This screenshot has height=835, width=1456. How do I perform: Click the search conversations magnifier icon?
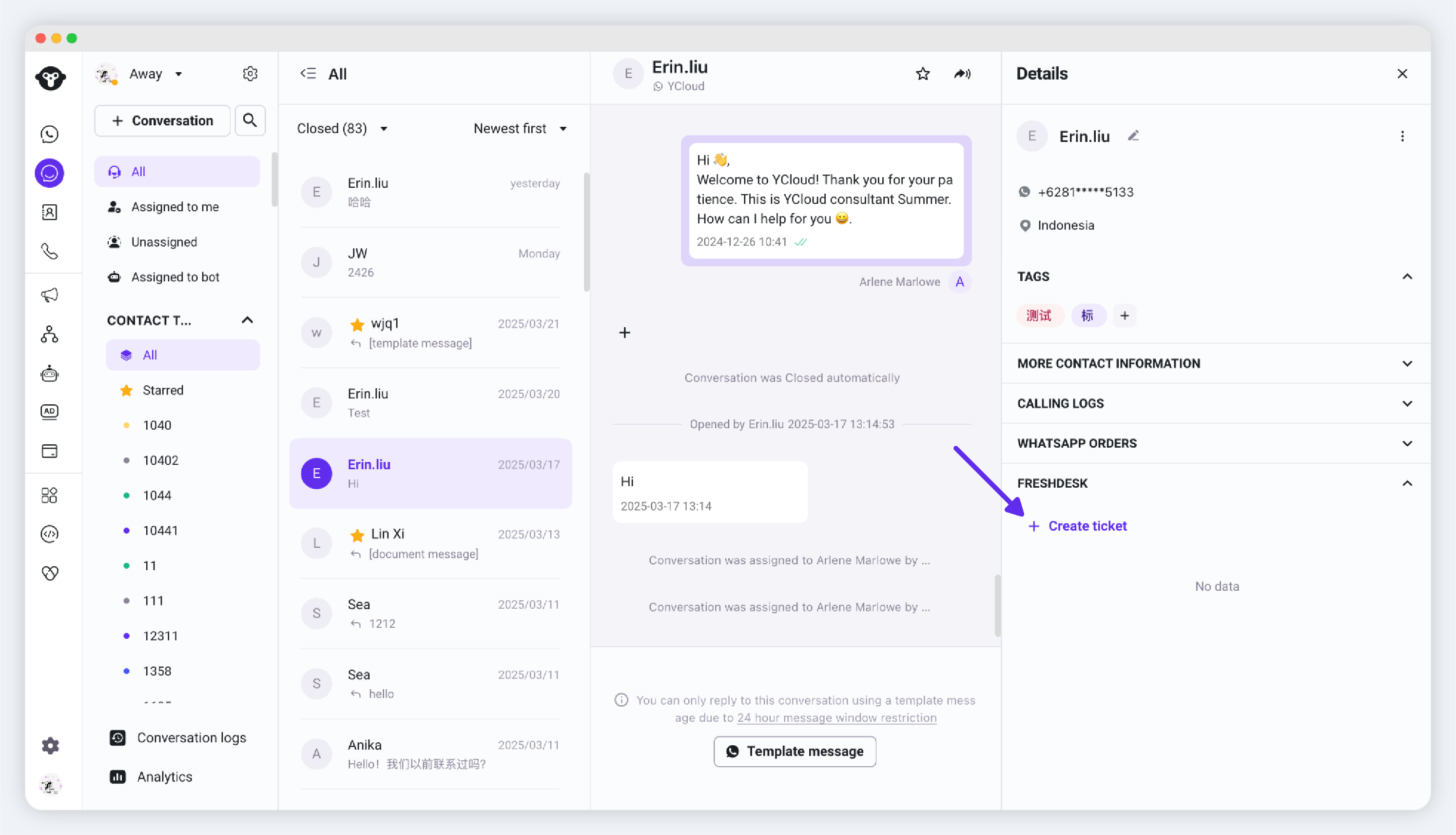tap(250, 120)
